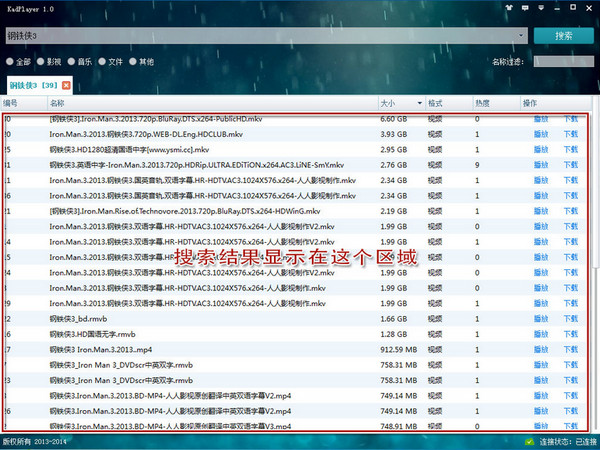Viewport: 600px width, 450px height.
Task: Click 下载 link for the 3.93 GB file
Action: [x=571, y=134]
